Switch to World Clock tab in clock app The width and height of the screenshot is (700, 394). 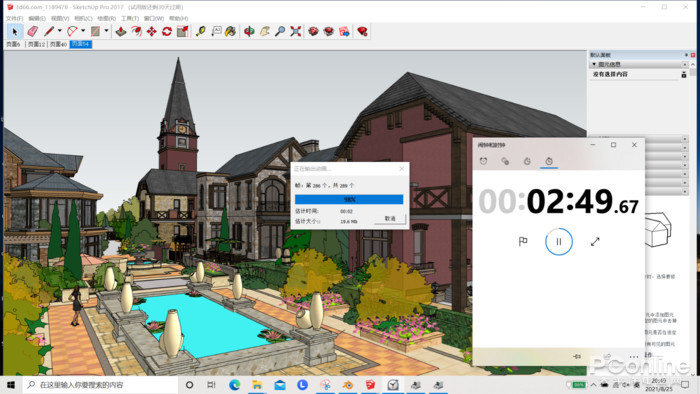[x=505, y=161]
